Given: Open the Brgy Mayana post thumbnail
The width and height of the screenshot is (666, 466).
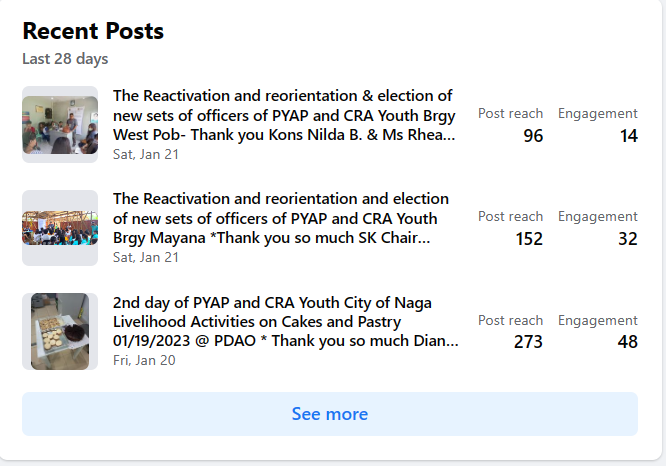Looking at the screenshot, I should pos(60,228).
